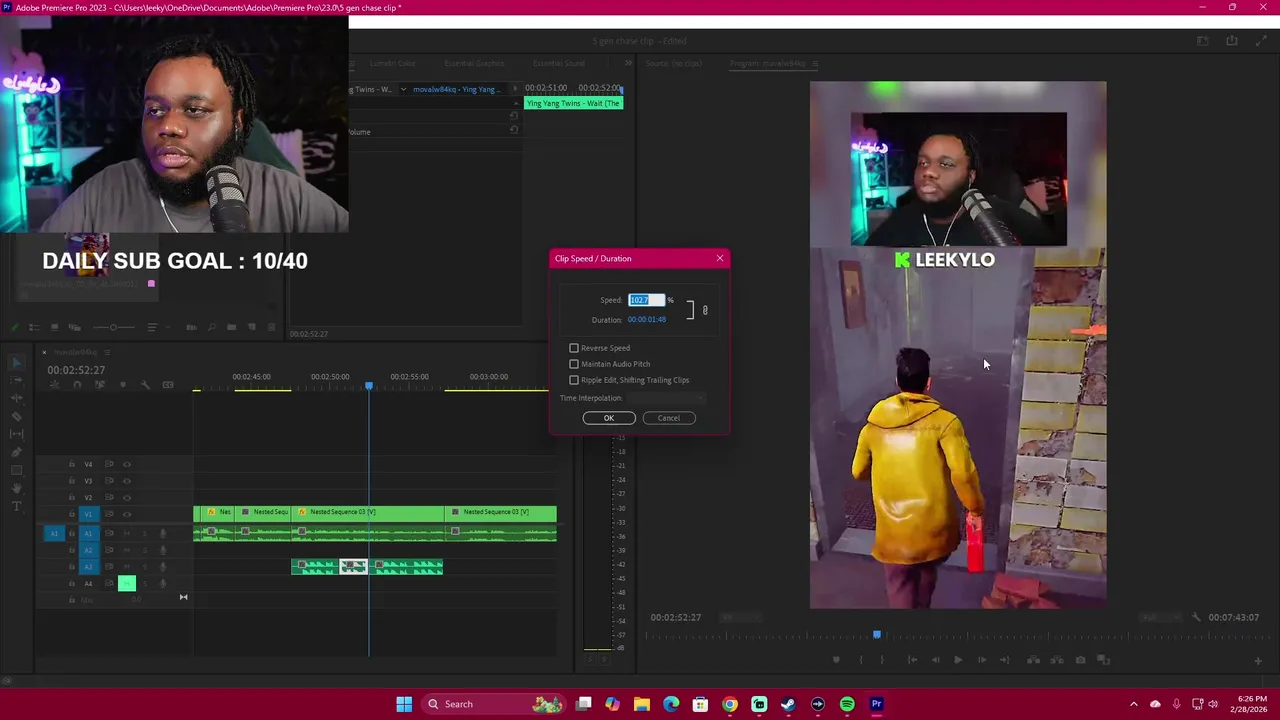Select the Slip tool

tap(16, 434)
